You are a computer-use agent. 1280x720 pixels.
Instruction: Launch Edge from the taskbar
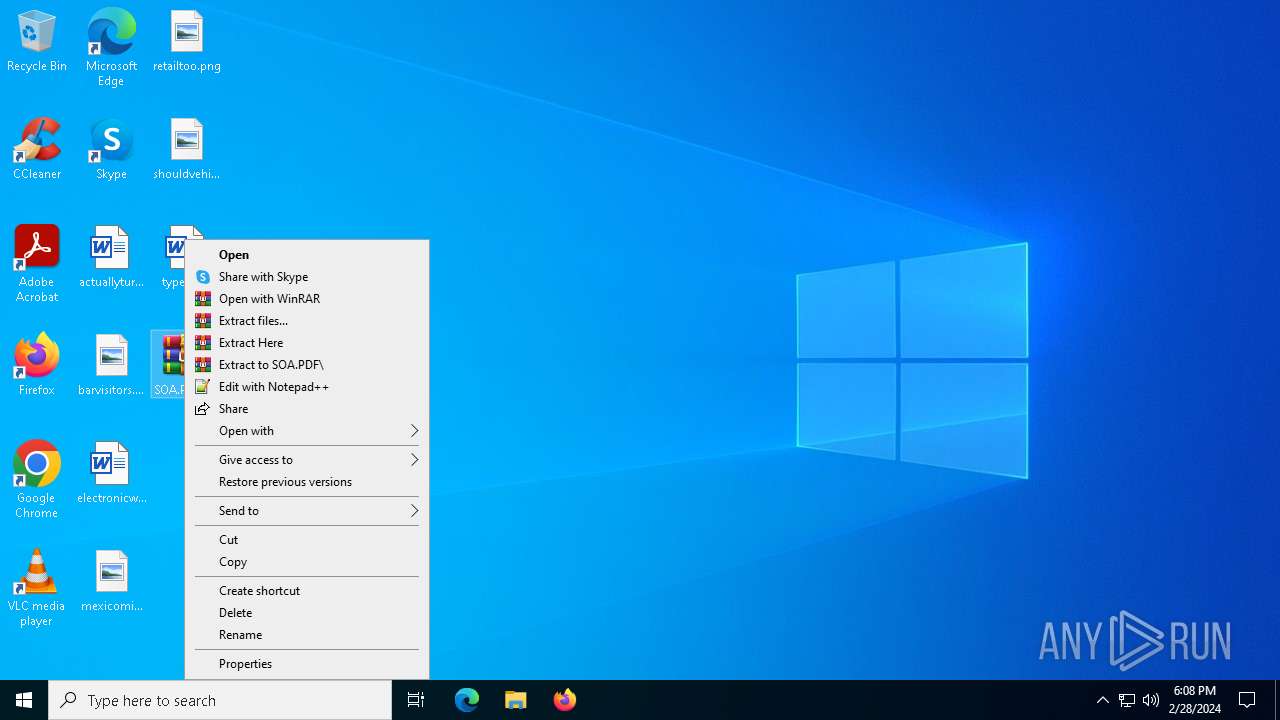(x=467, y=700)
